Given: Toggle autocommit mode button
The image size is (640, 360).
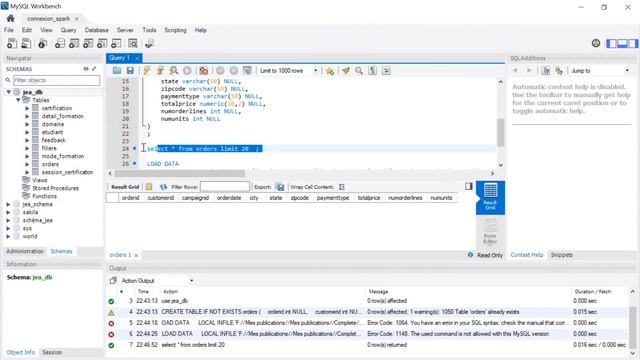Looking at the screenshot, I should [247, 71].
